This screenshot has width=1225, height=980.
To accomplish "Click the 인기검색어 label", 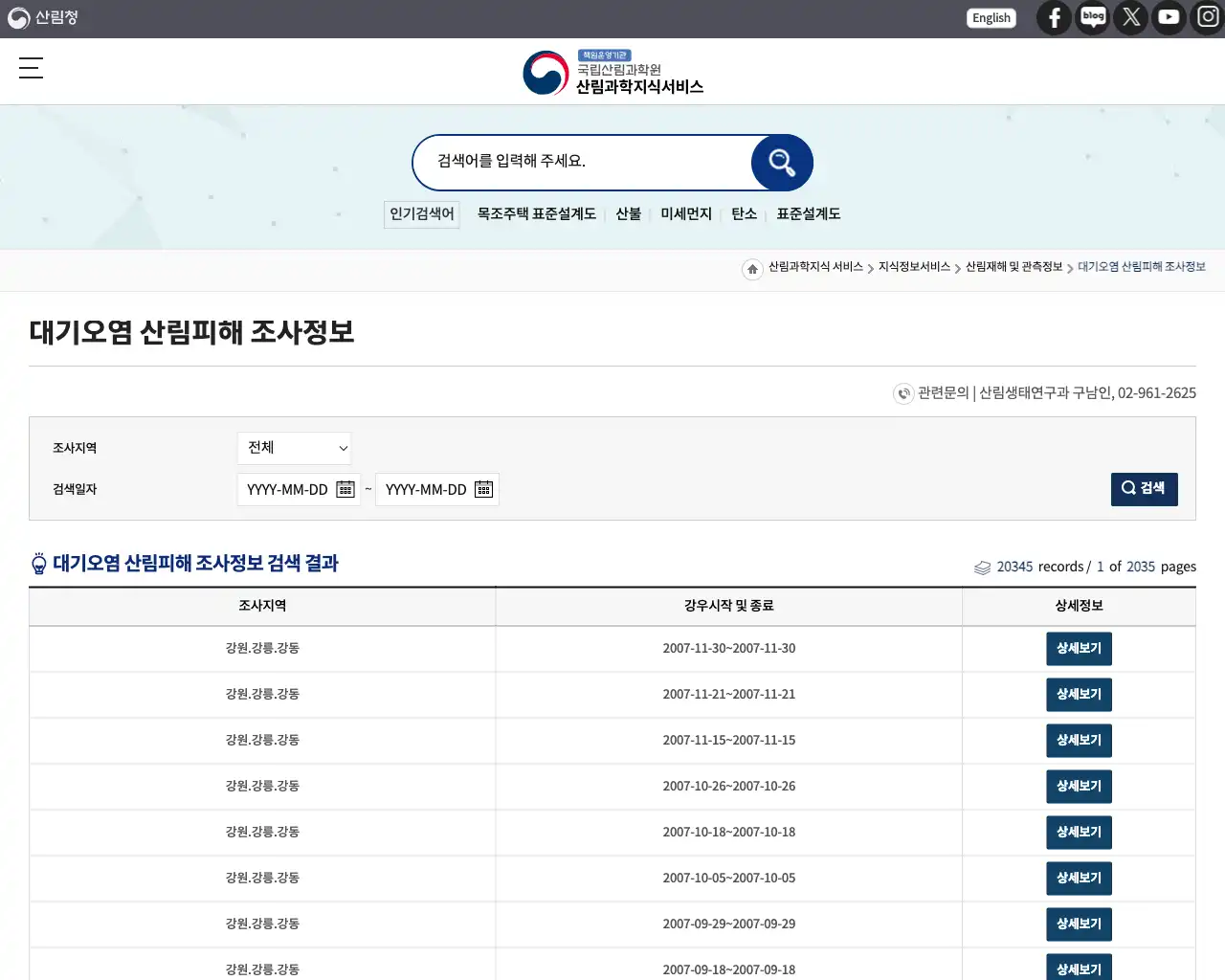I will tap(422, 213).
